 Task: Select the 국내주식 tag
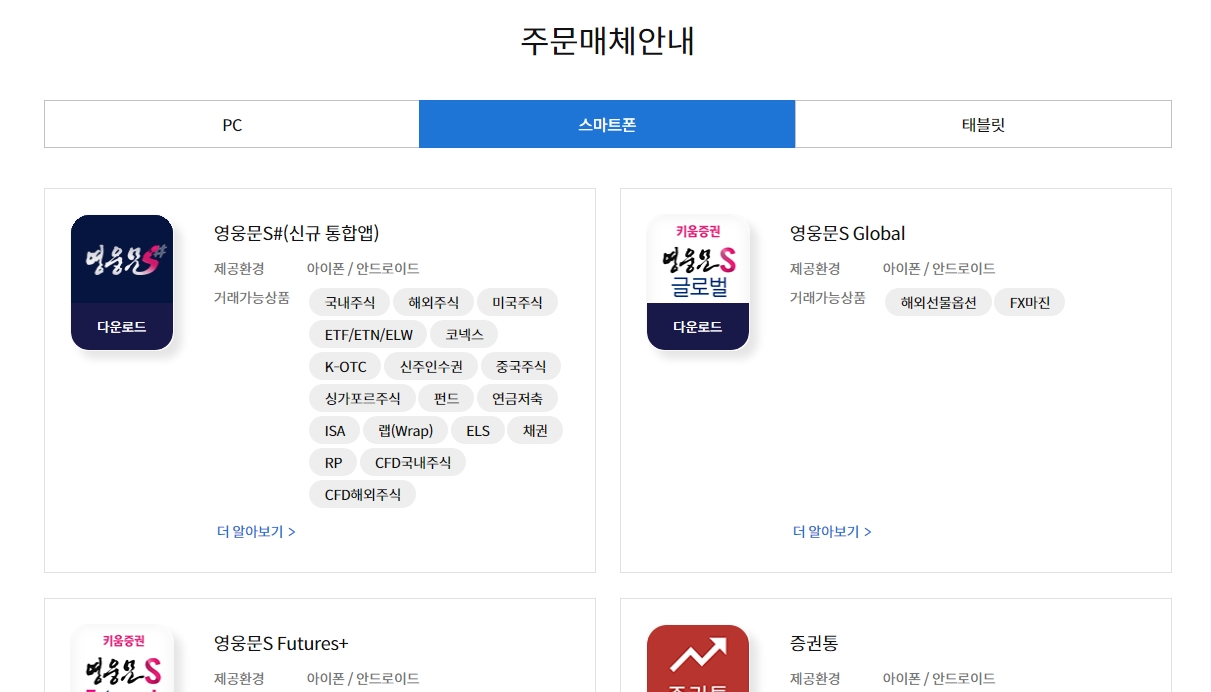point(349,302)
